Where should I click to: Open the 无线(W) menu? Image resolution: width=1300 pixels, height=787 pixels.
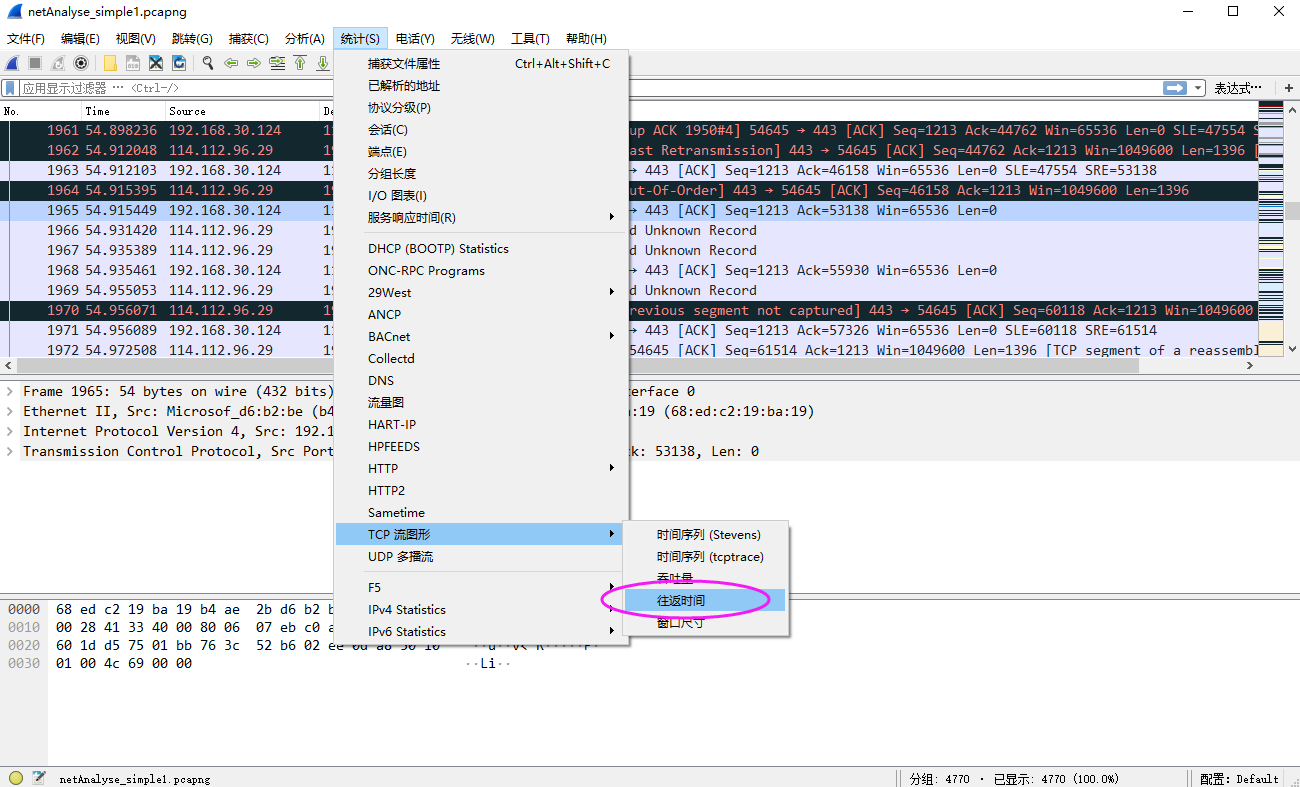tap(472, 39)
